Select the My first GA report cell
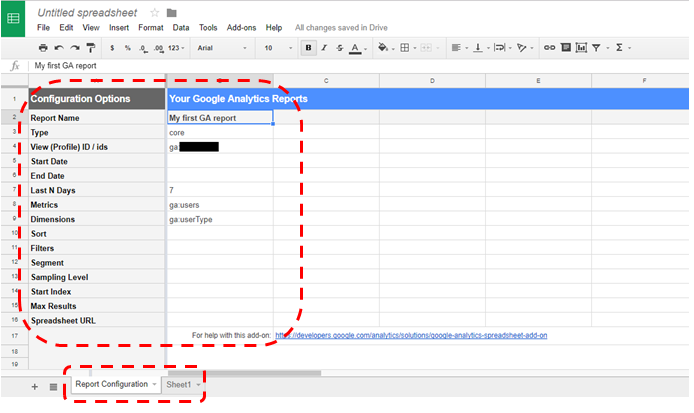 point(220,117)
